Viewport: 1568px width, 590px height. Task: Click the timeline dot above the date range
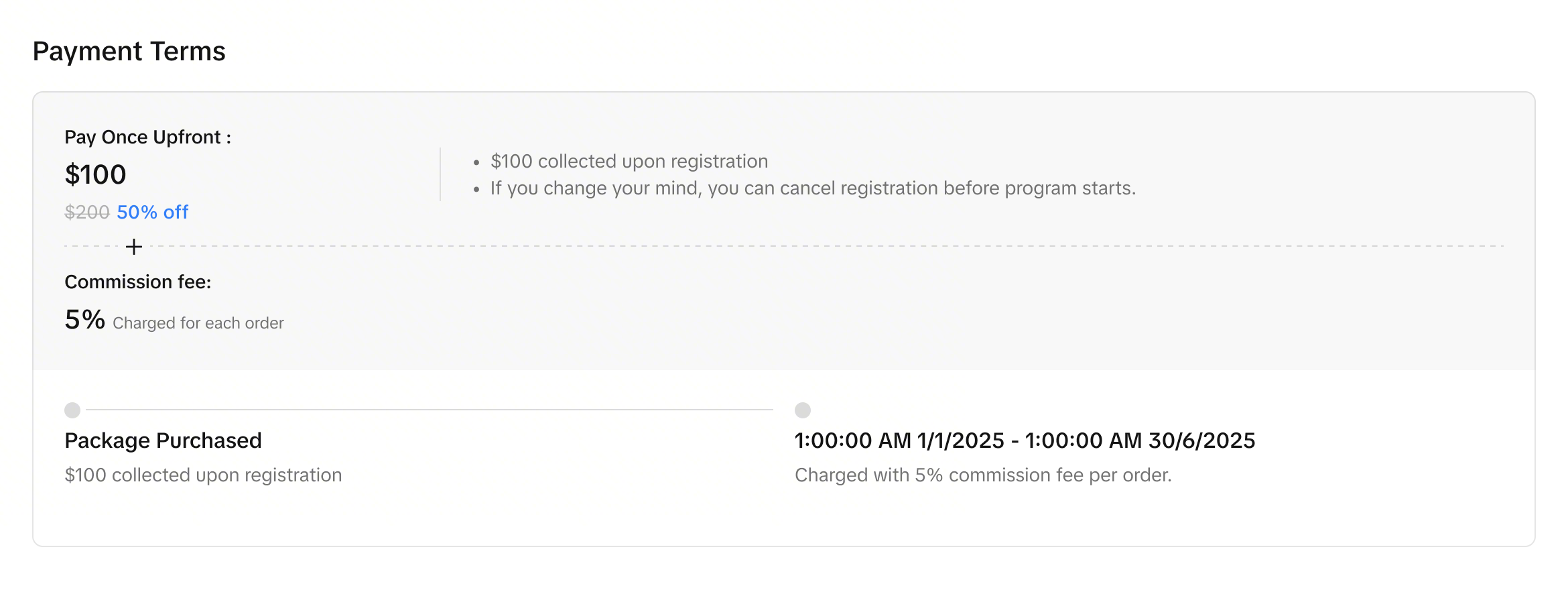802,410
